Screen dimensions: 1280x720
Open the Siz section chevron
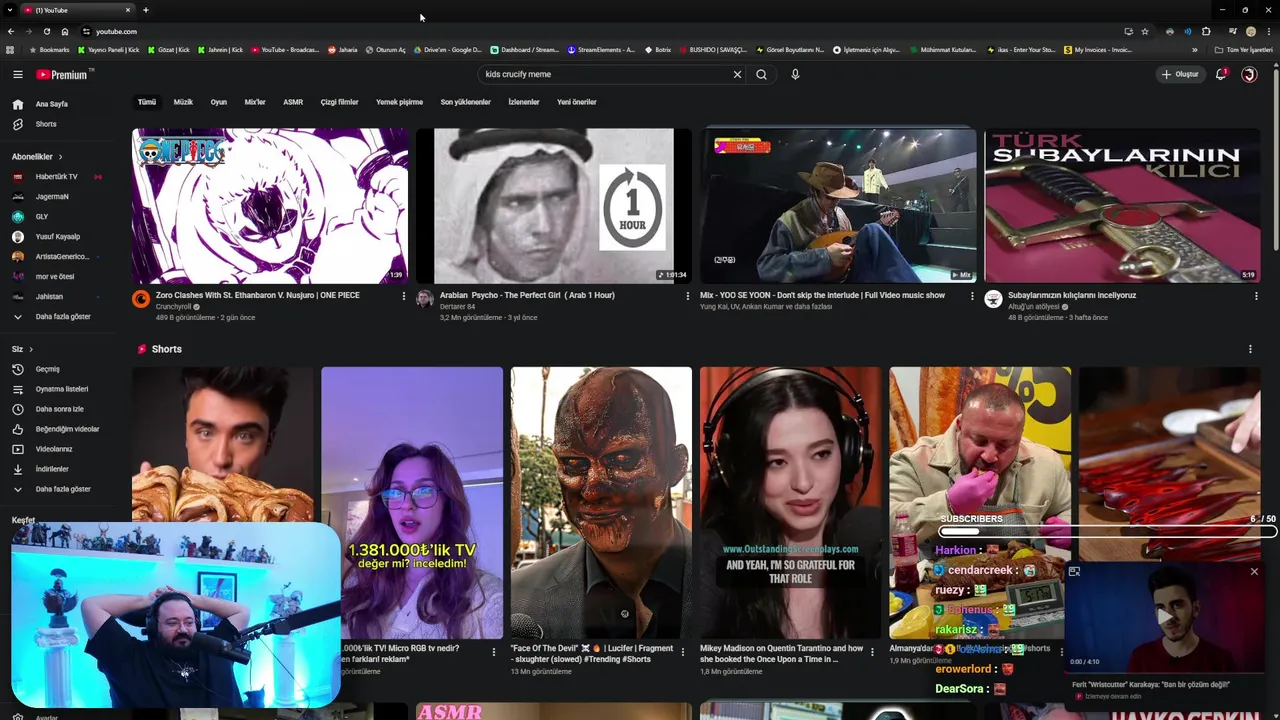pyautogui.click(x=31, y=349)
